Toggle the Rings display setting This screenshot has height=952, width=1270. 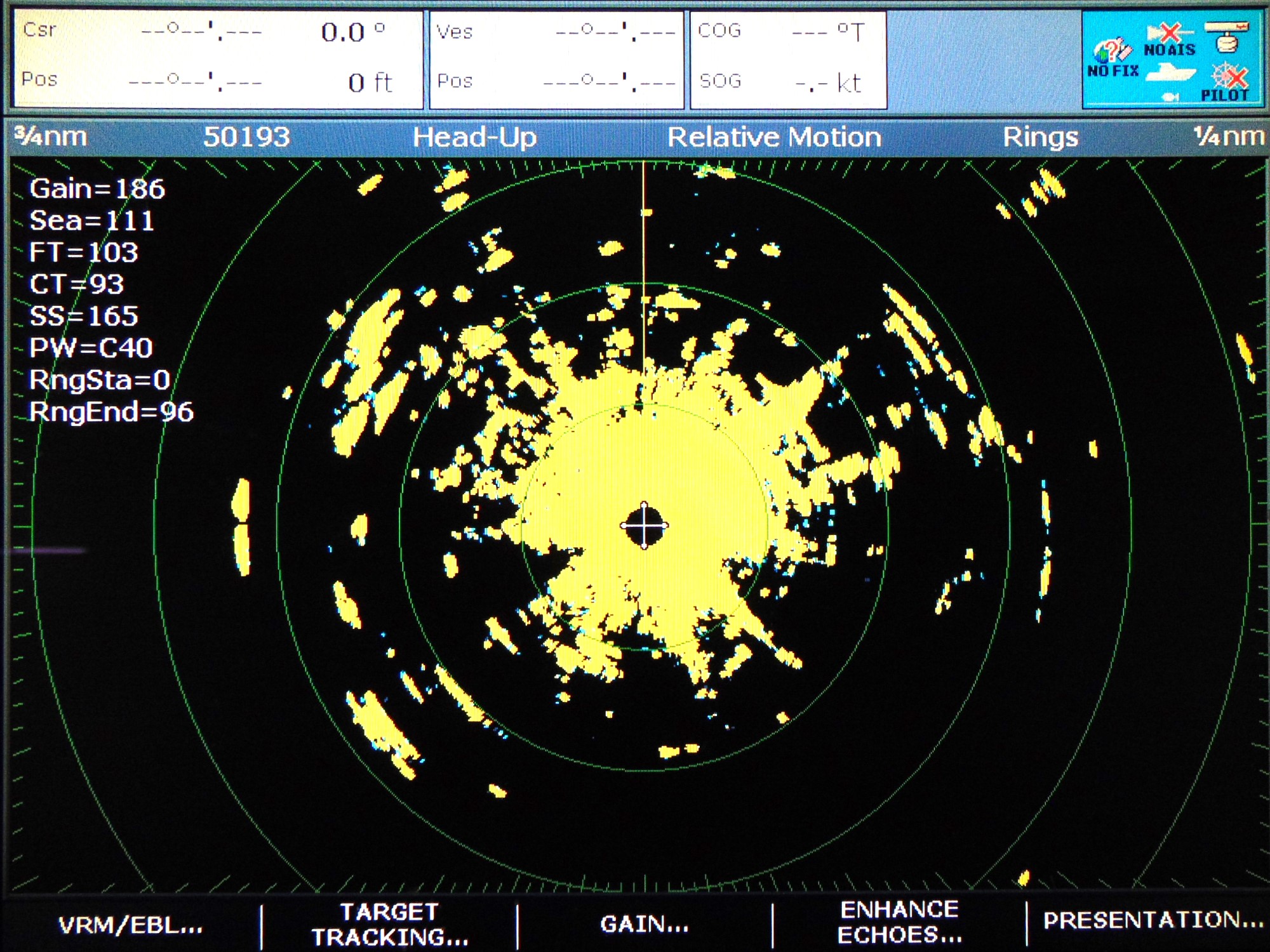click(1040, 137)
